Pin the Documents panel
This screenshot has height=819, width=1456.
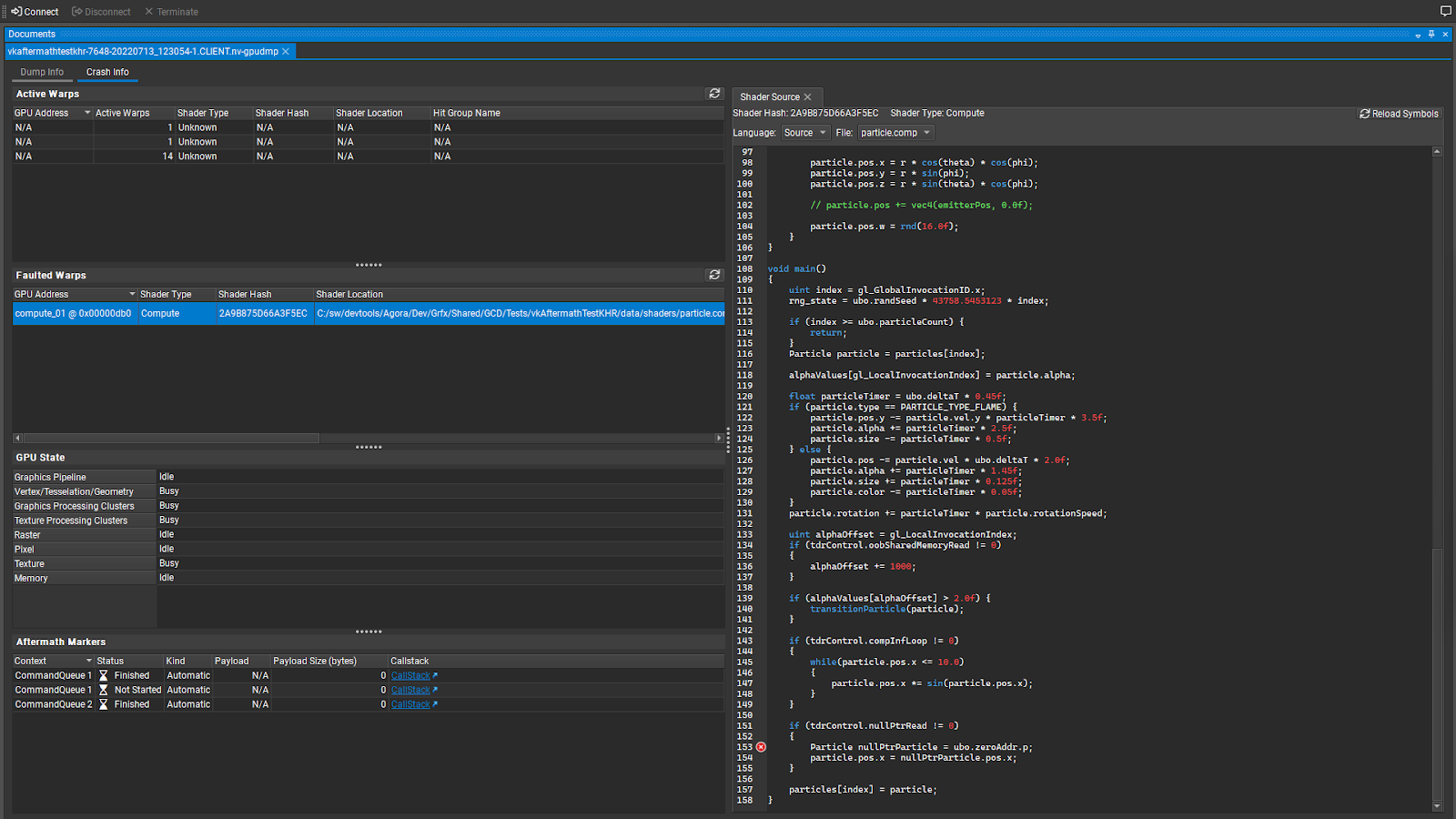pyautogui.click(x=1431, y=35)
